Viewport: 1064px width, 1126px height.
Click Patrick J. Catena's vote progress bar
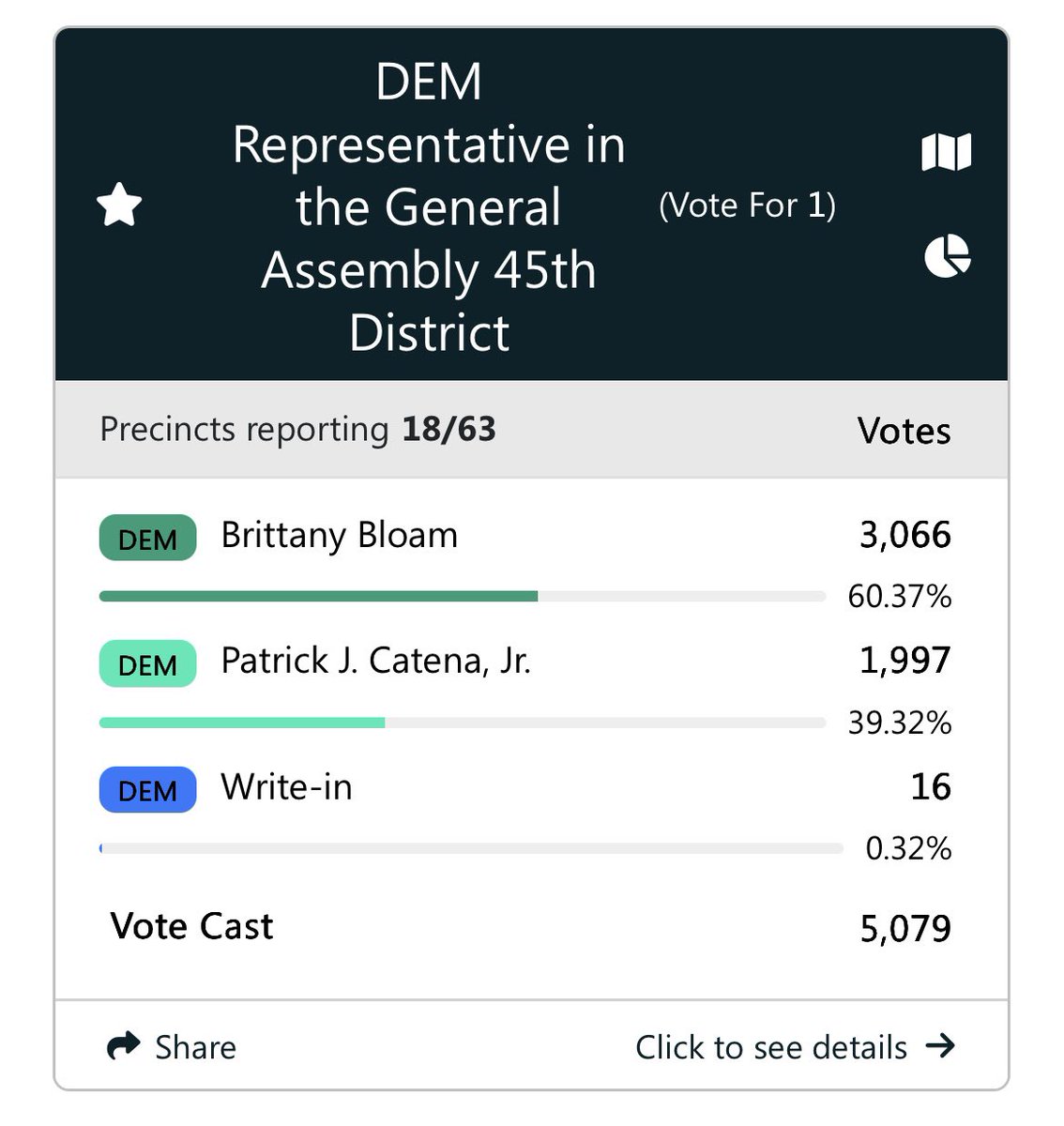tap(462, 723)
